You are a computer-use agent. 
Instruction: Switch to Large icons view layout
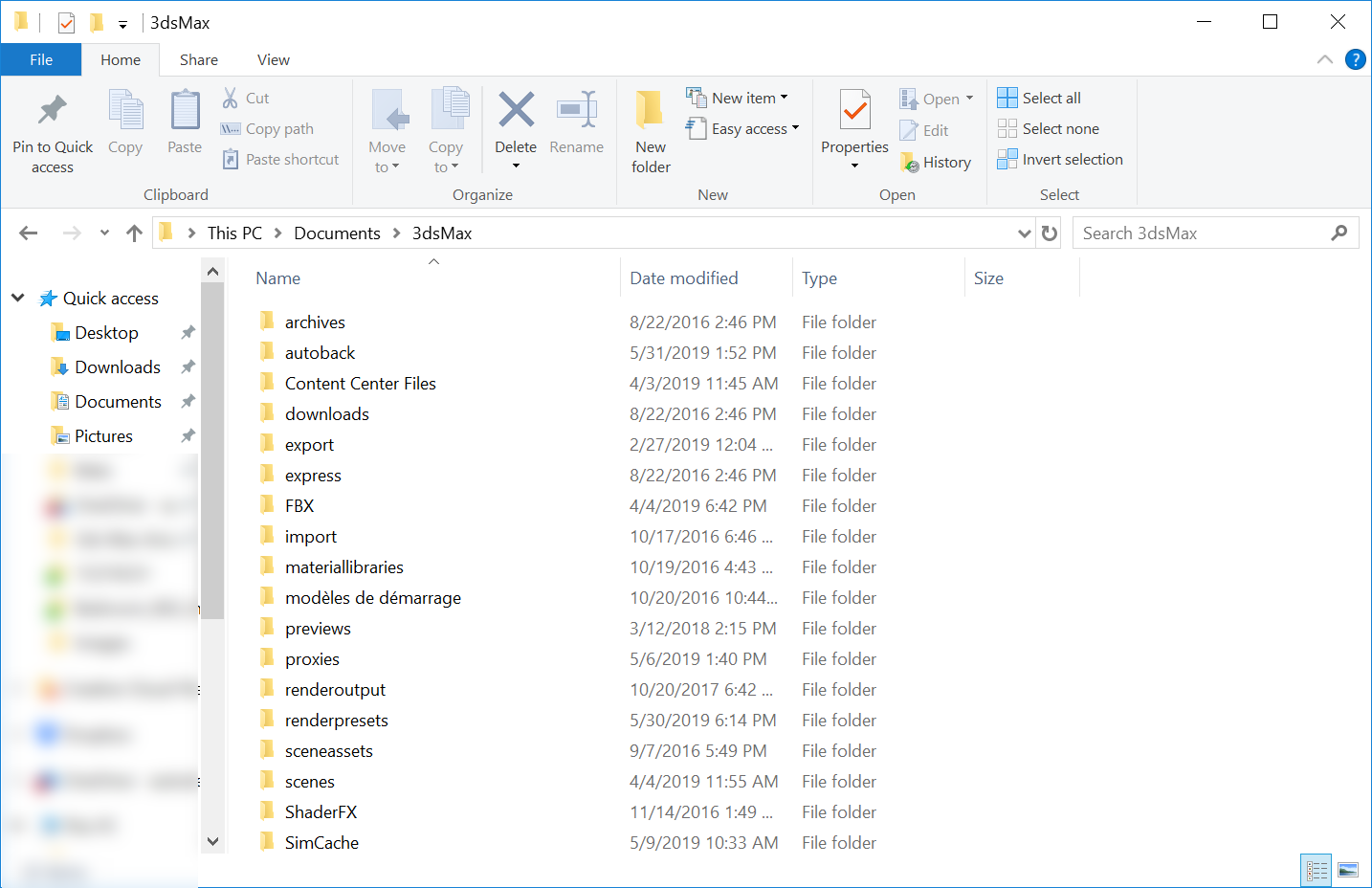click(1348, 870)
